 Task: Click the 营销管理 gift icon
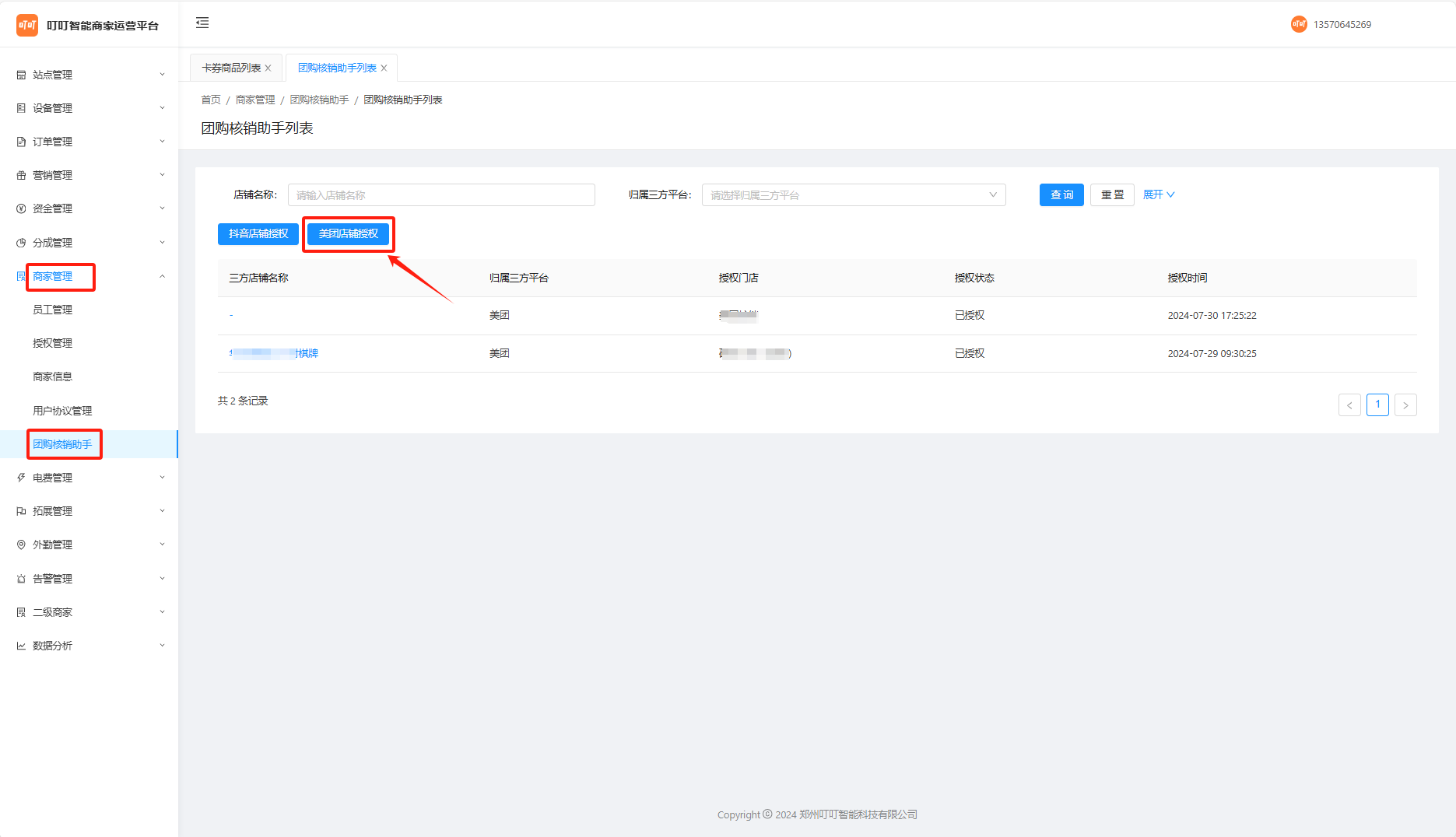pyautogui.click(x=21, y=175)
